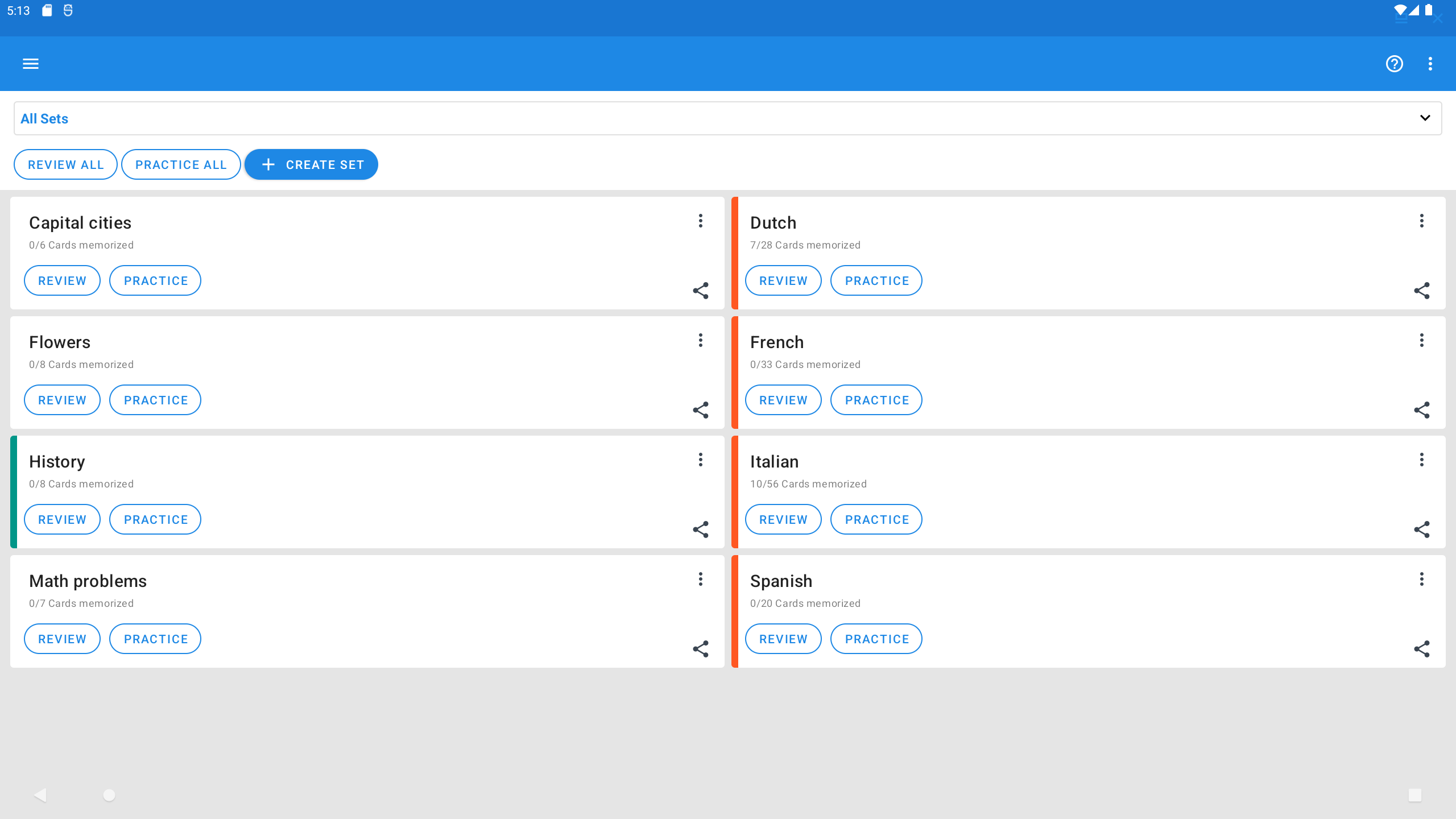1456x819 pixels.
Task: Review the Capital cities set
Action: [62, 280]
